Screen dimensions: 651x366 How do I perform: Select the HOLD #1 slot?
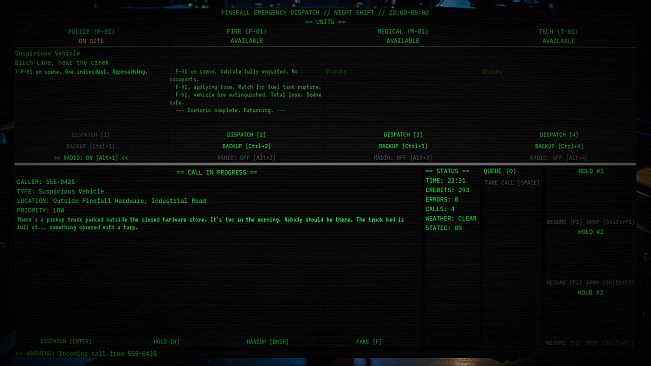click(x=590, y=171)
